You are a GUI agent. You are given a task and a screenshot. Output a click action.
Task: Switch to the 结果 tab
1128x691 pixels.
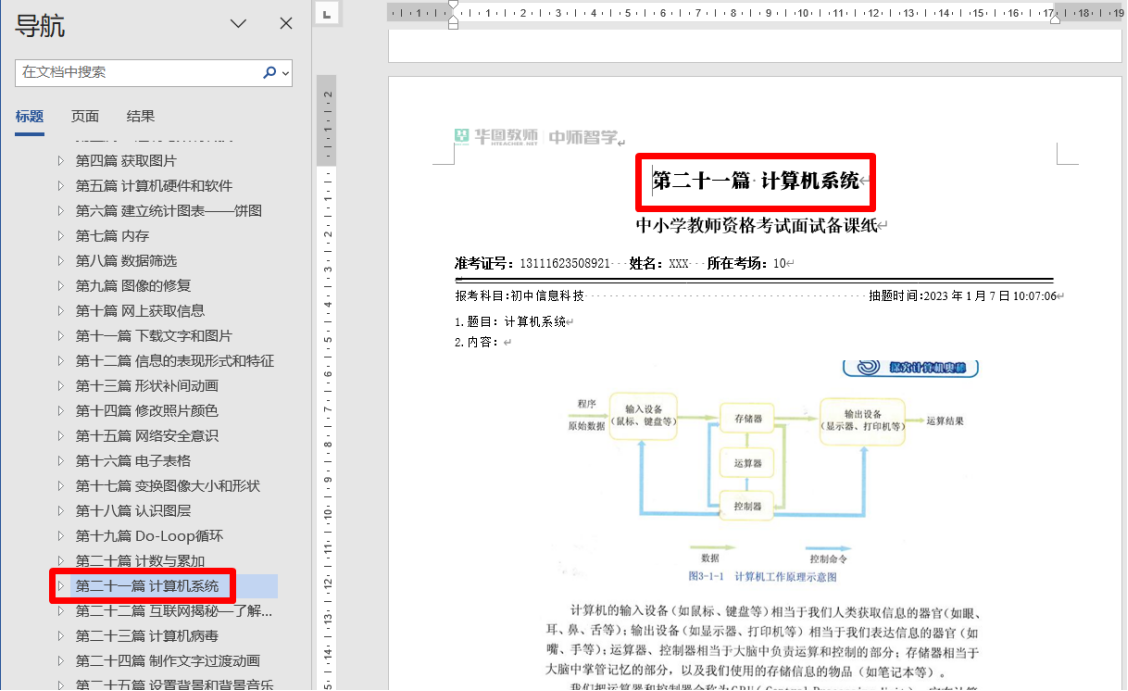(141, 116)
